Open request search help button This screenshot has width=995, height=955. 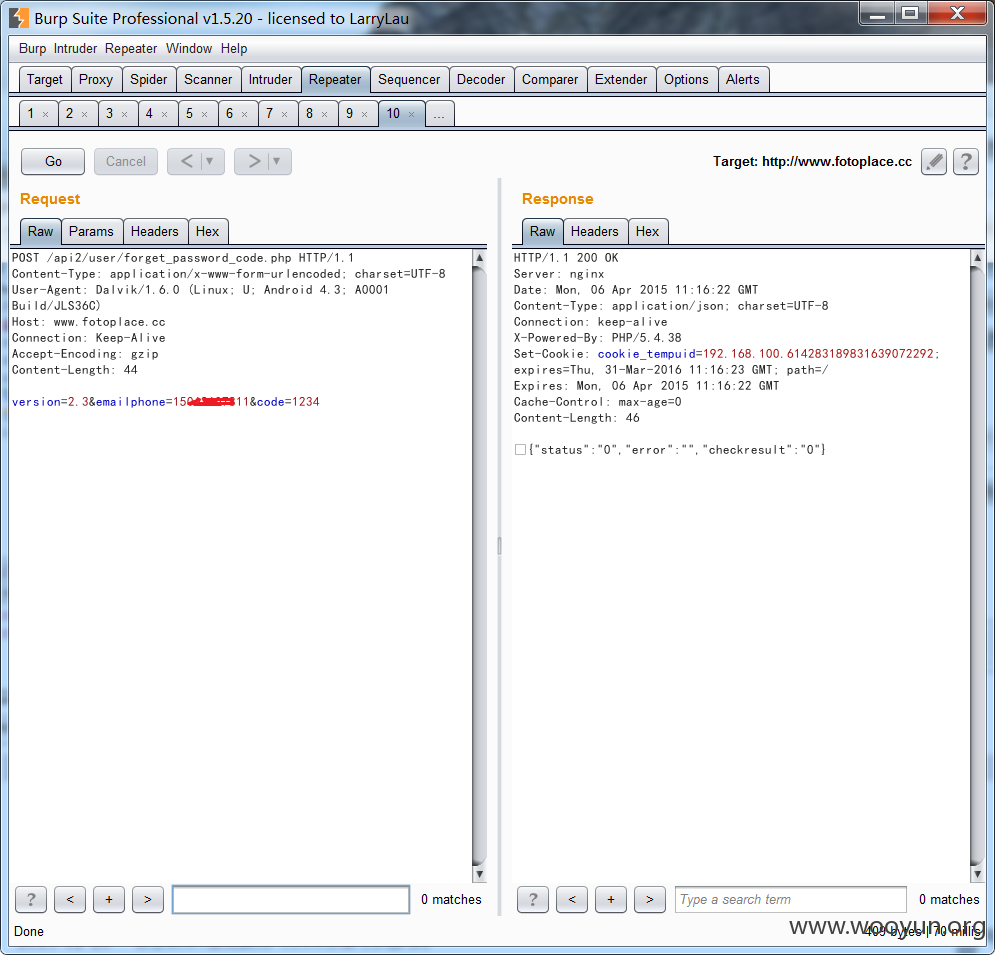[31, 899]
